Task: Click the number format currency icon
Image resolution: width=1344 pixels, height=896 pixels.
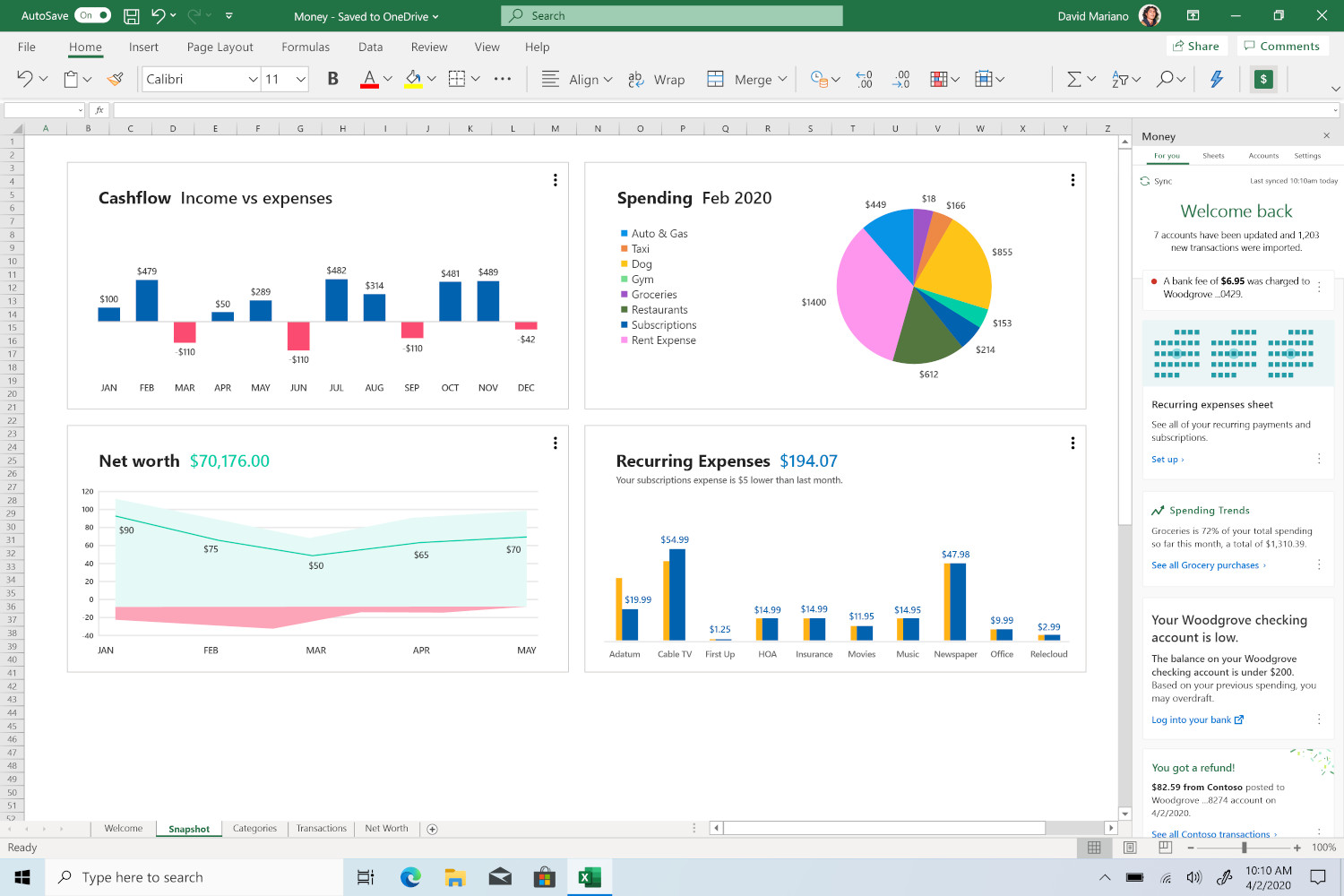Action: point(819,79)
